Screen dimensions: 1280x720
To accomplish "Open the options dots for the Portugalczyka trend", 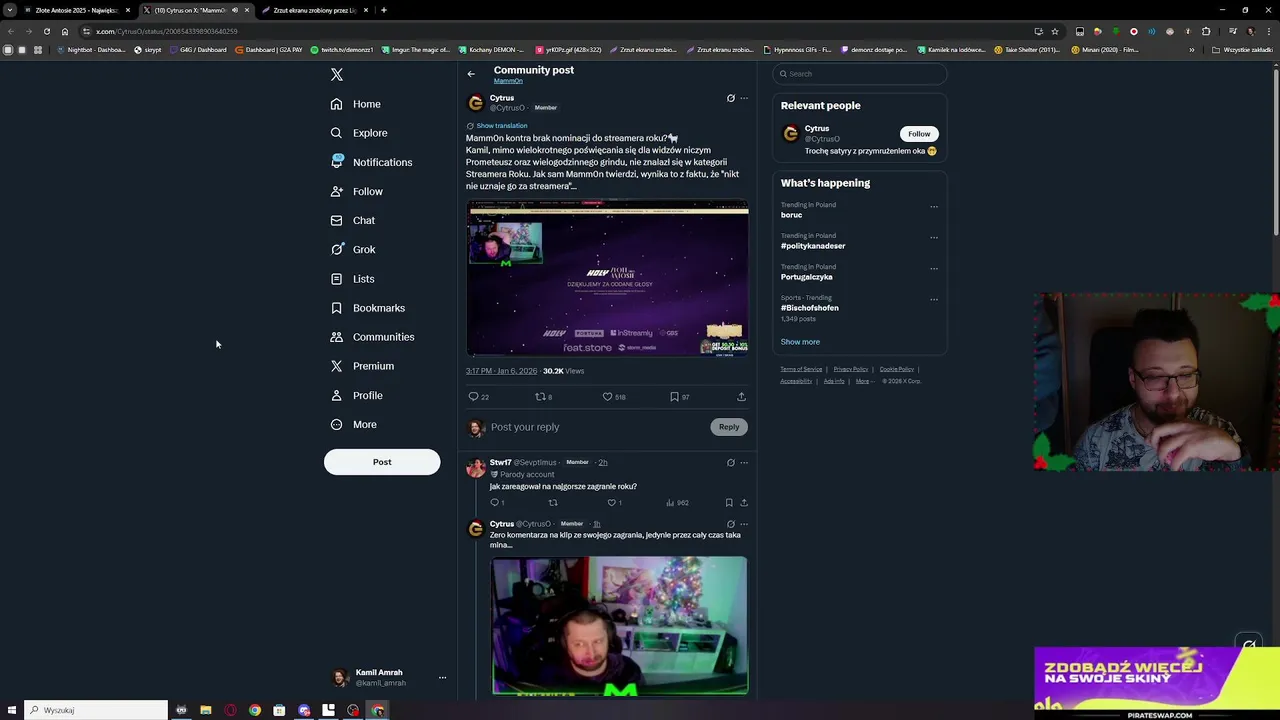I will pos(934,269).
